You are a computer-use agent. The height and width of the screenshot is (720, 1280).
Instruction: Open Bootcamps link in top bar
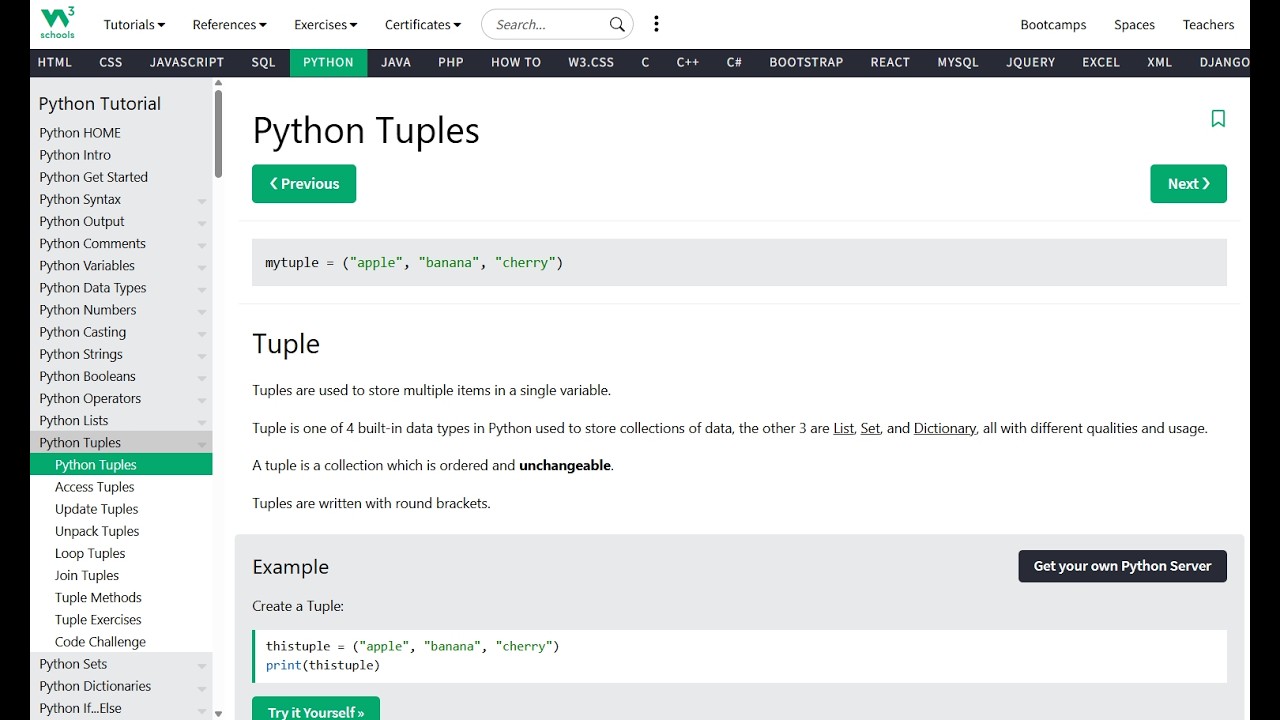click(1053, 24)
